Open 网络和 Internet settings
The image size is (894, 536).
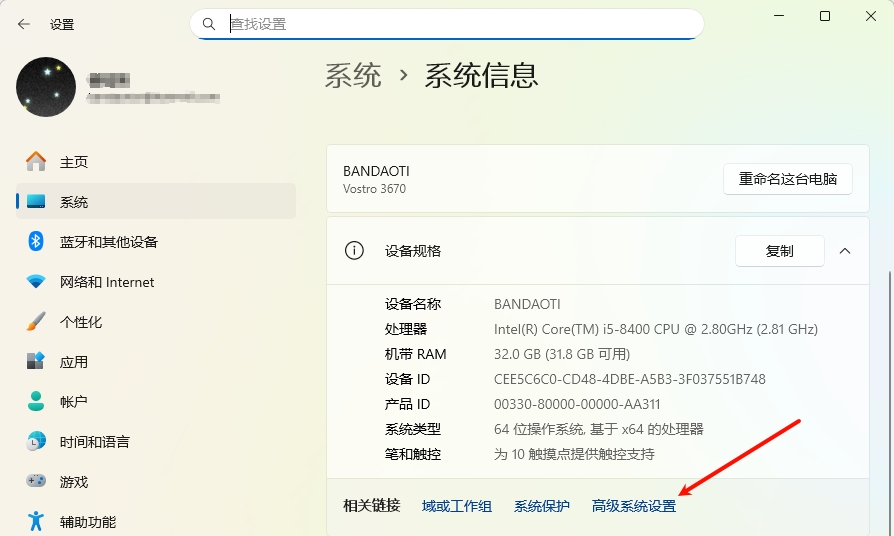(x=156, y=282)
